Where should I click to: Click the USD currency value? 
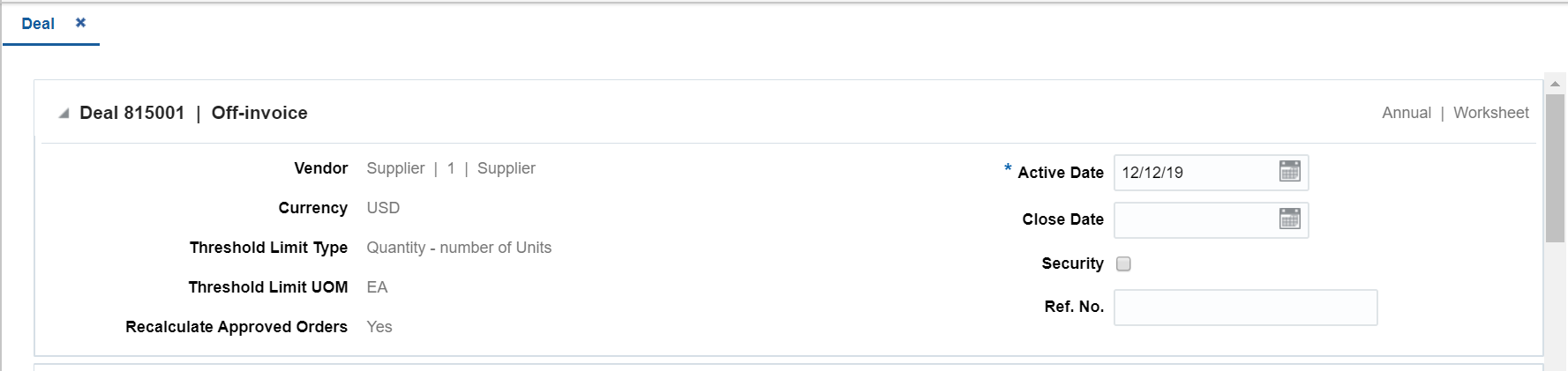coord(383,208)
